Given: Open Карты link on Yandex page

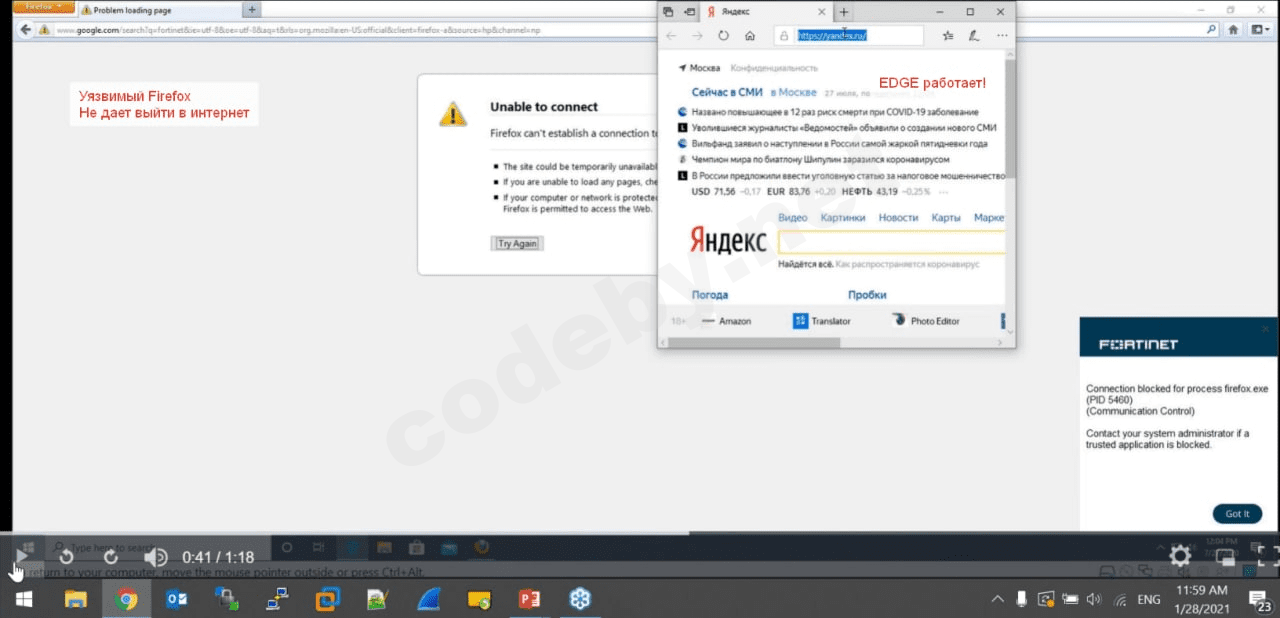Looking at the screenshot, I should 946,218.
